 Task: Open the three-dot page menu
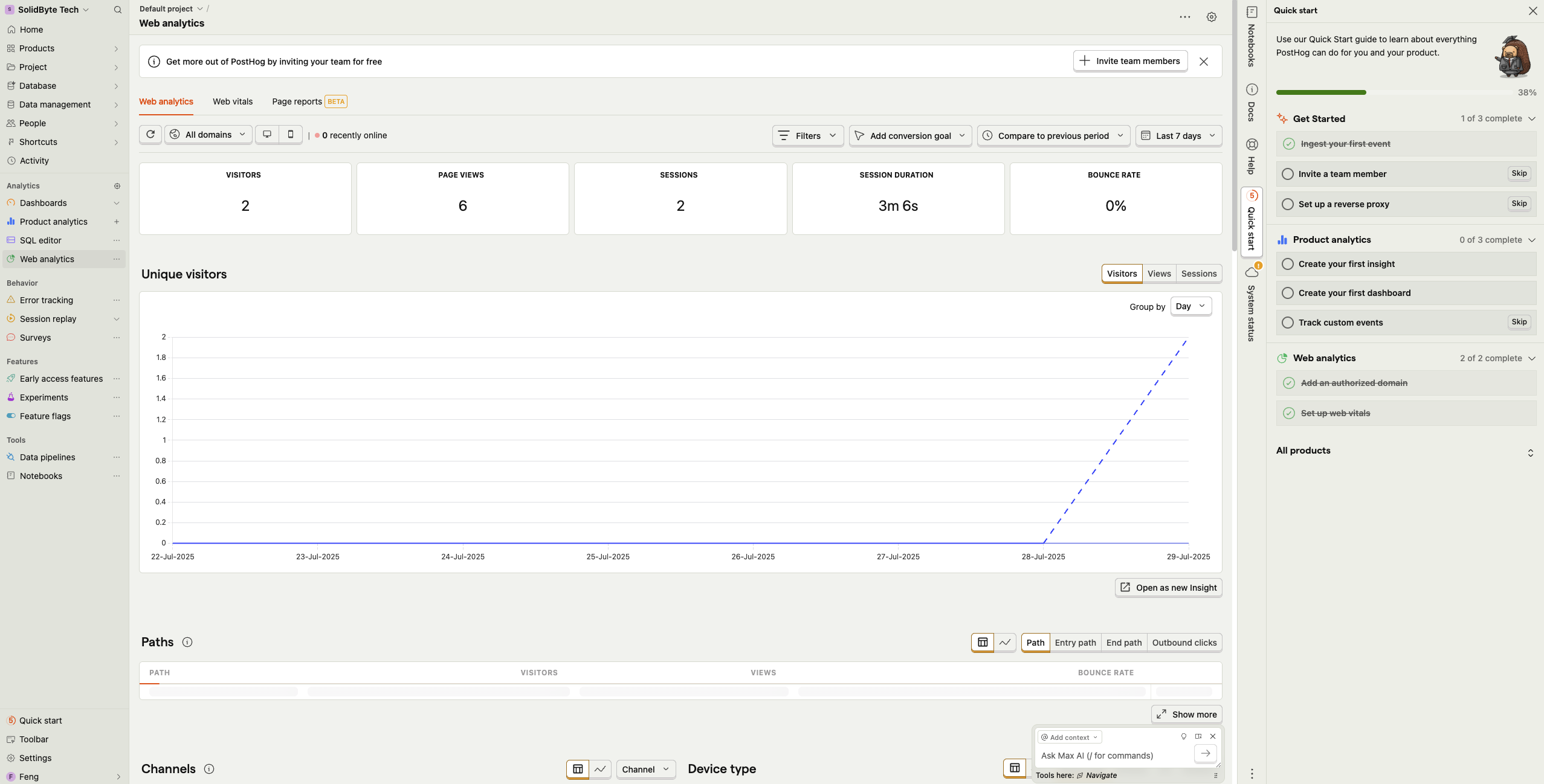coord(1184,17)
